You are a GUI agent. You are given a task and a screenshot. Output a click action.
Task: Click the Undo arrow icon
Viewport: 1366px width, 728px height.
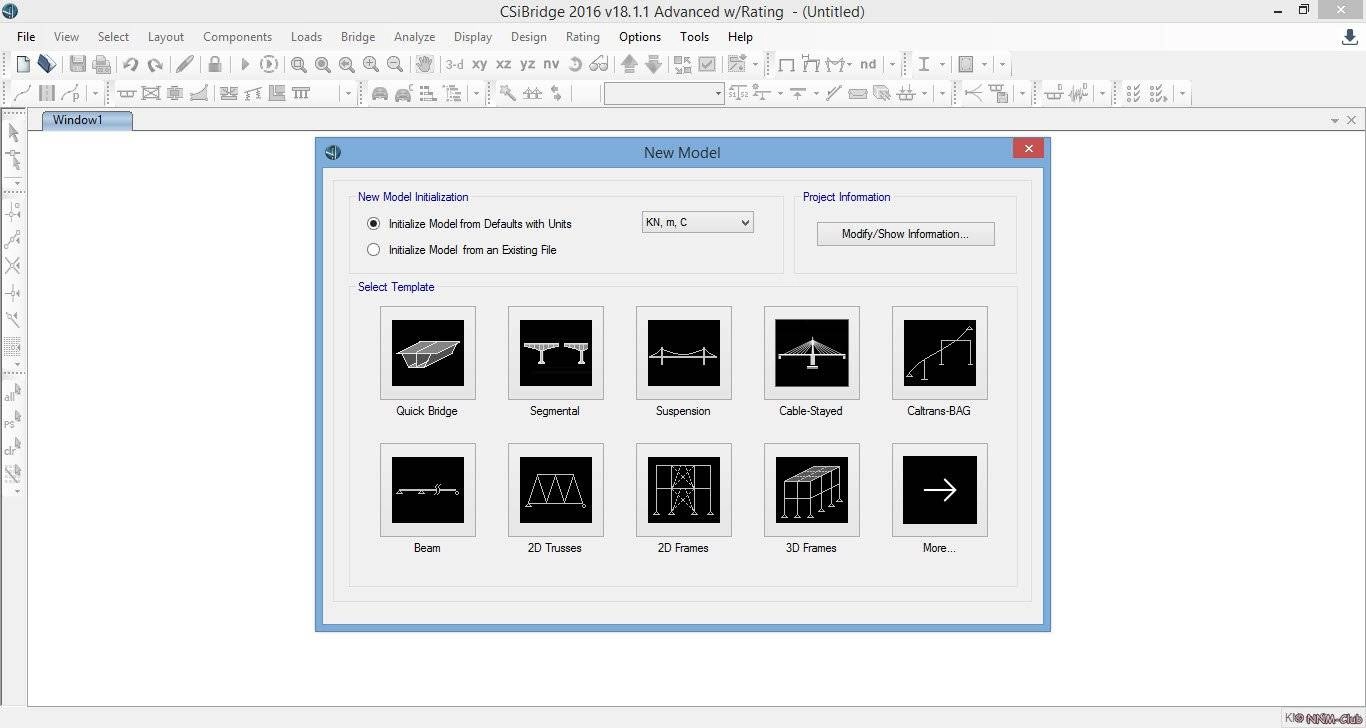pos(130,64)
